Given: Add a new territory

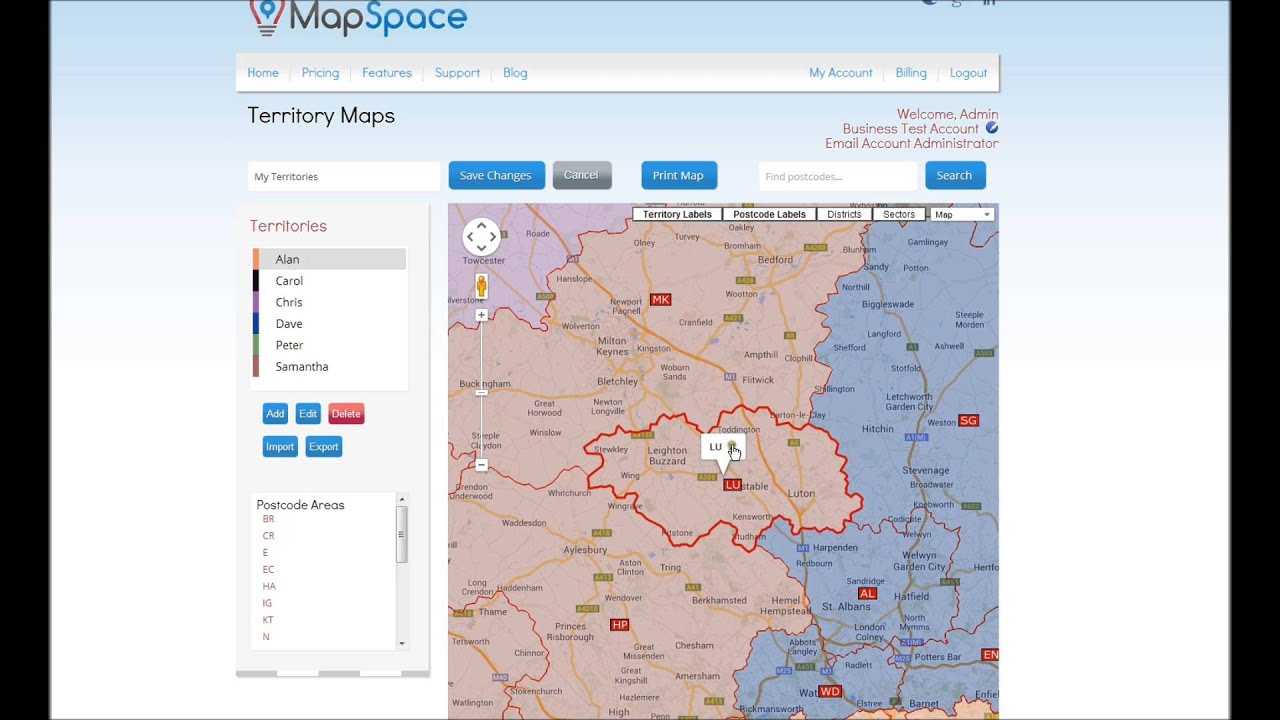Looking at the screenshot, I should (275, 414).
